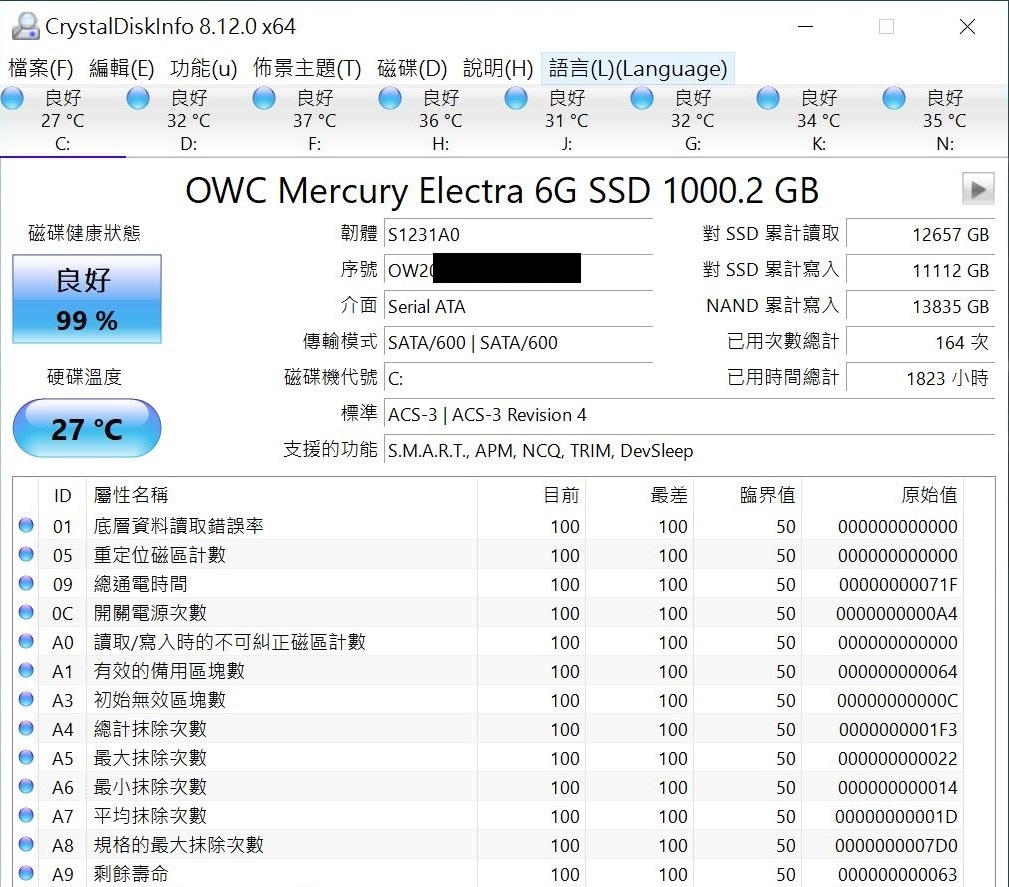The width and height of the screenshot is (1009, 887).
Task: Click the CrystalDiskInfo app icon in title bar
Action: click(26, 26)
